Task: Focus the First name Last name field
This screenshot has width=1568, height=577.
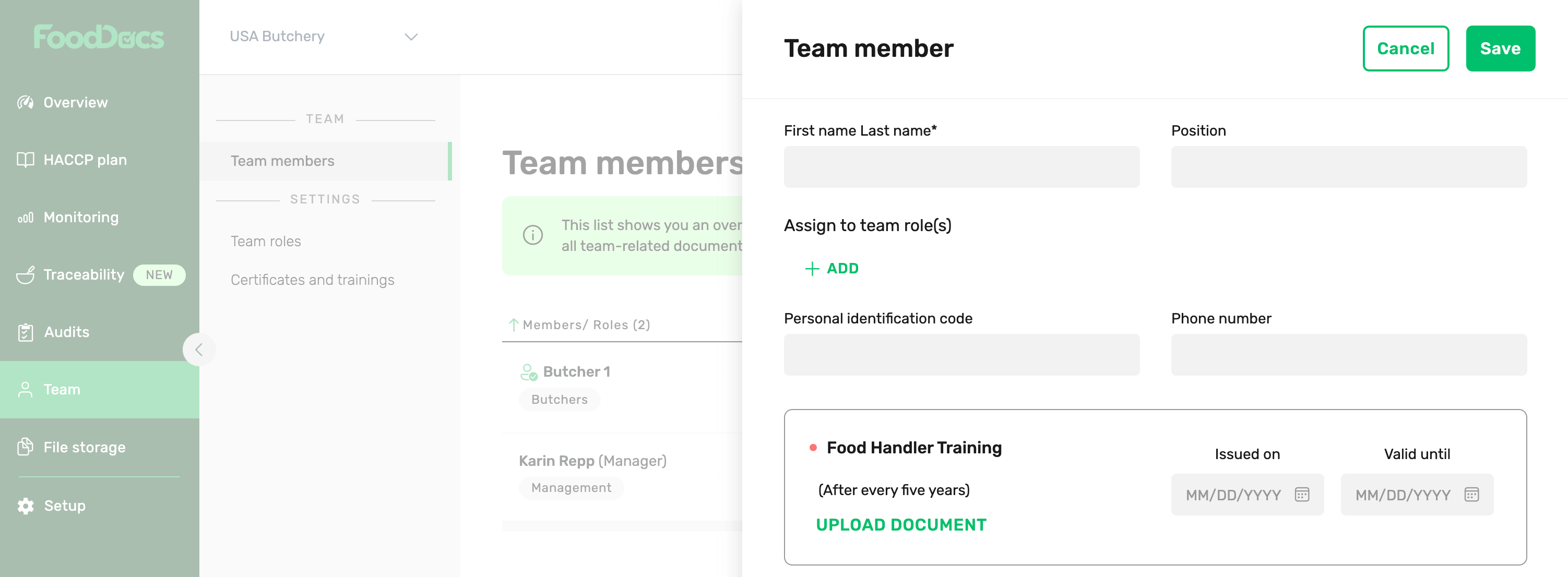Action: [961, 167]
